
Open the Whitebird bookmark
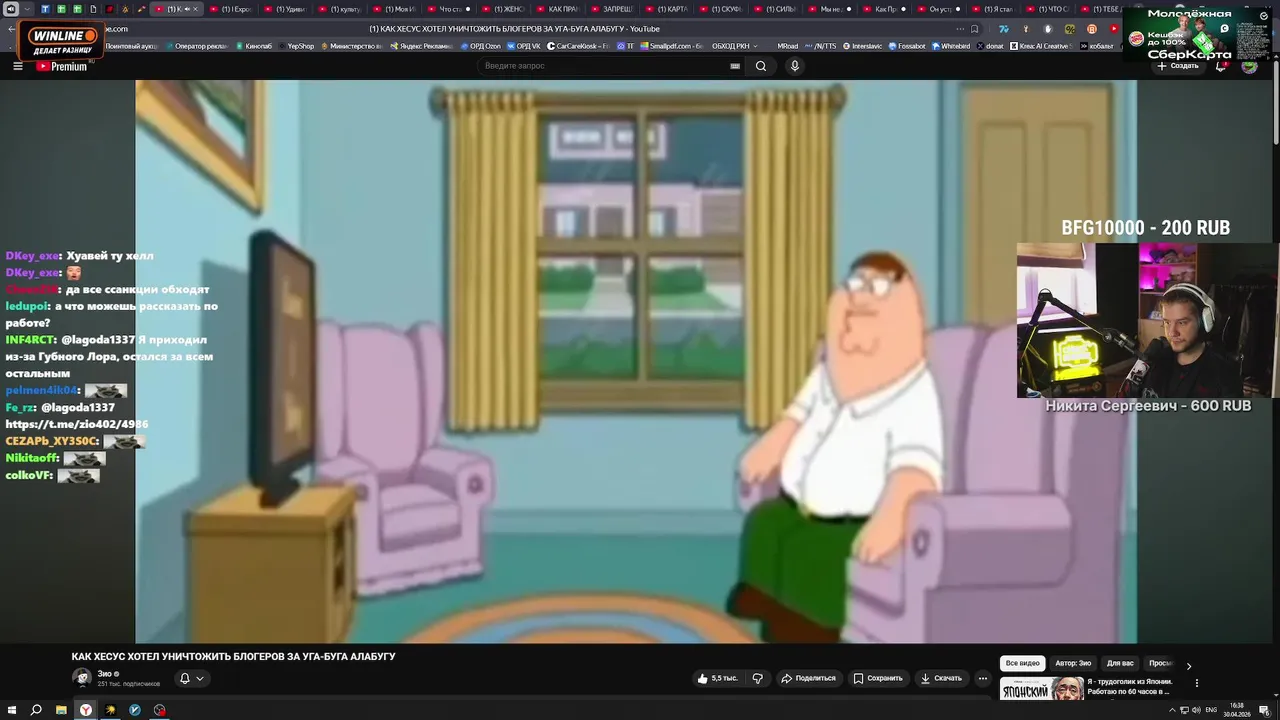pyautogui.click(x=951, y=46)
